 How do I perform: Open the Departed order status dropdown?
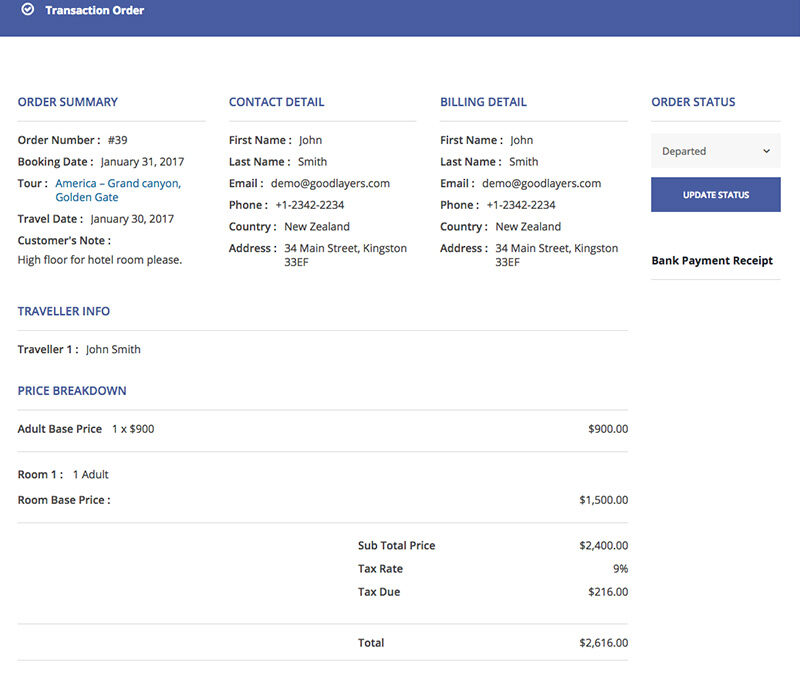point(715,151)
